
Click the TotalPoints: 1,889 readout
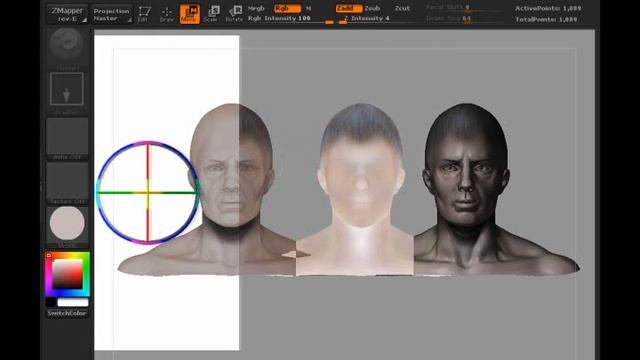(x=546, y=19)
